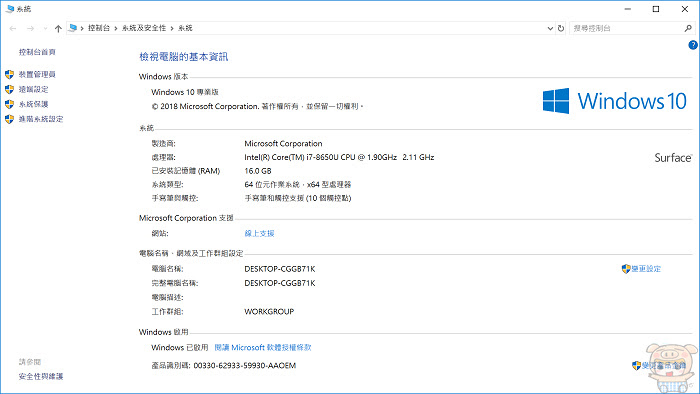Select the 完整電腦名稱 value DESKTOP-CGGB71K

point(280,283)
